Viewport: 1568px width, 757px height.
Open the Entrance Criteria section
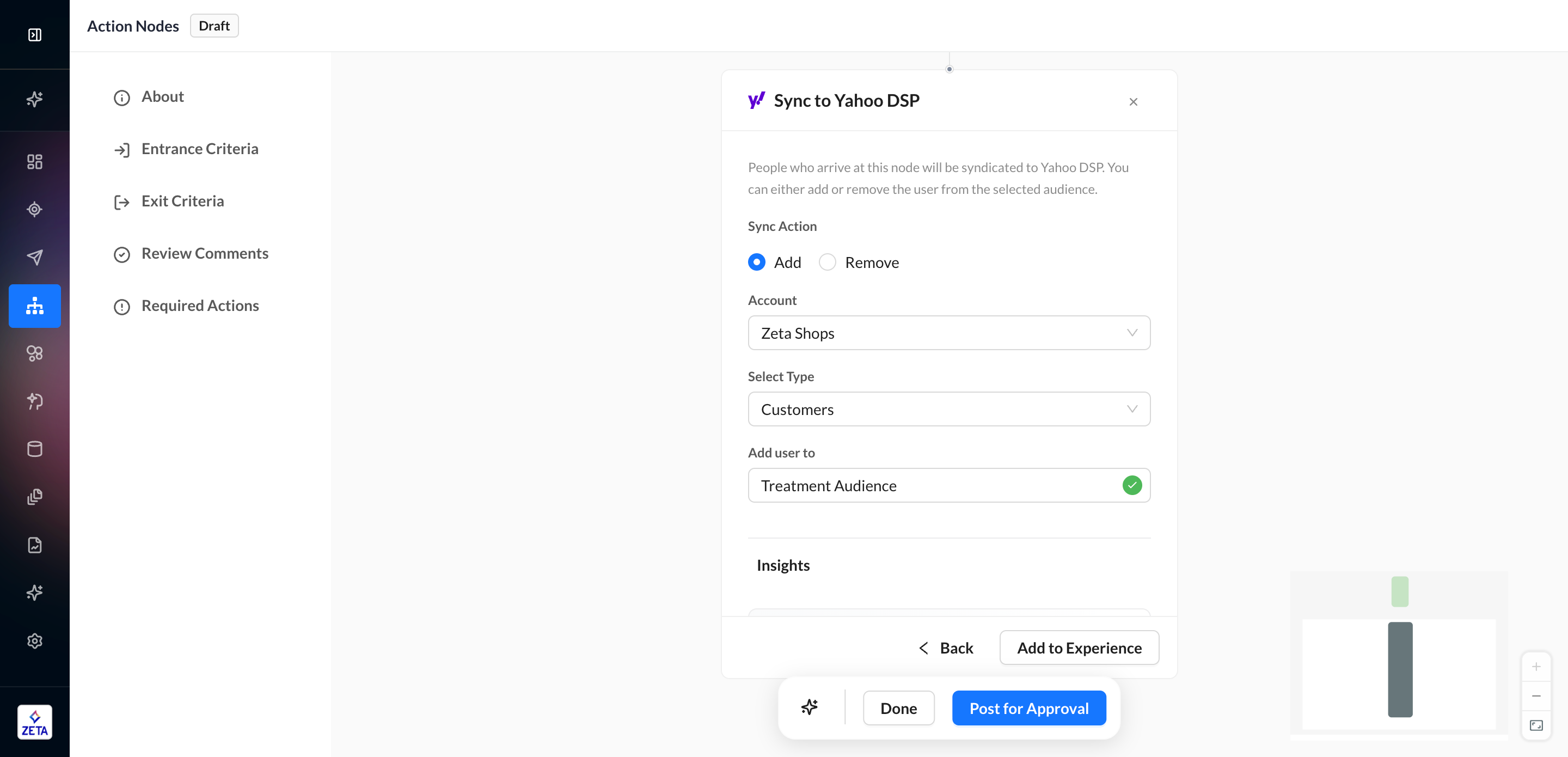200,149
